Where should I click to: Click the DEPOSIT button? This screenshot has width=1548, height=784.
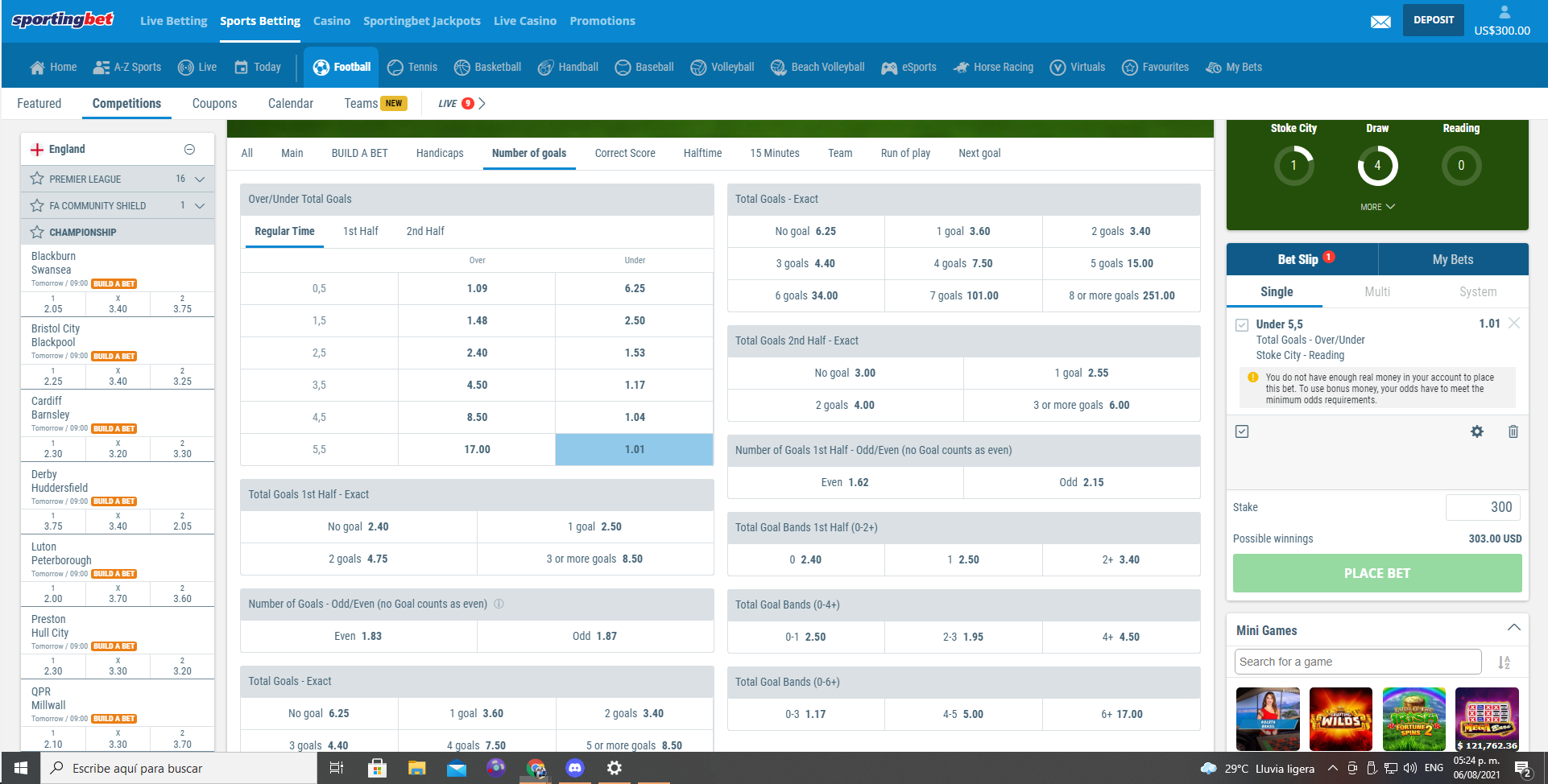tap(1434, 20)
